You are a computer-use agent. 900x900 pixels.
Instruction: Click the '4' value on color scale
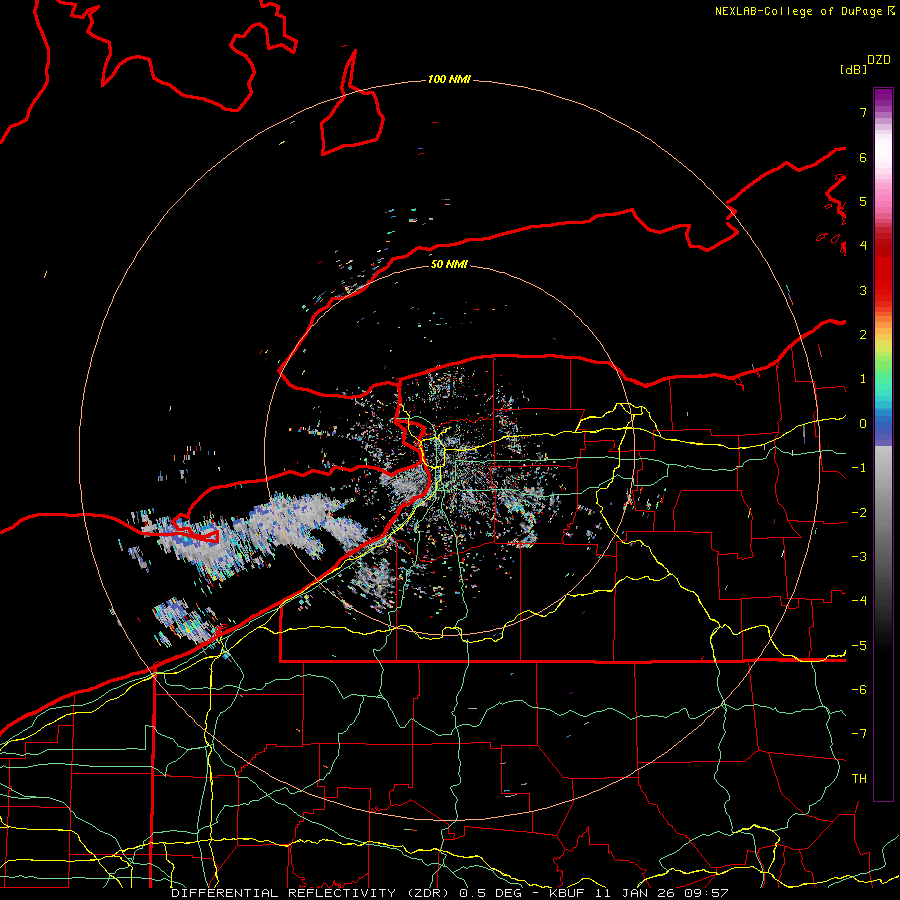pos(863,246)
